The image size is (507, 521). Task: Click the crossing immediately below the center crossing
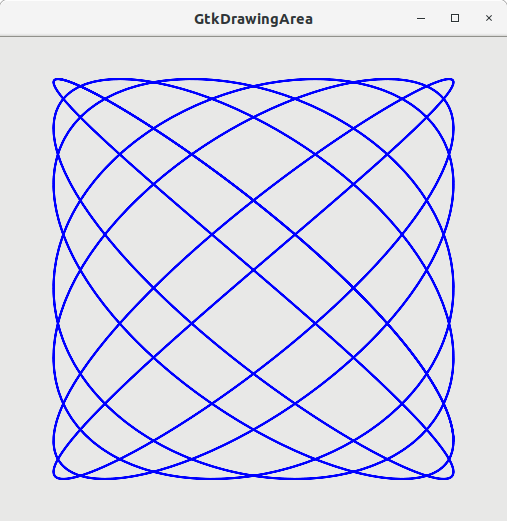pyautogui.click(x=254, y=374)
